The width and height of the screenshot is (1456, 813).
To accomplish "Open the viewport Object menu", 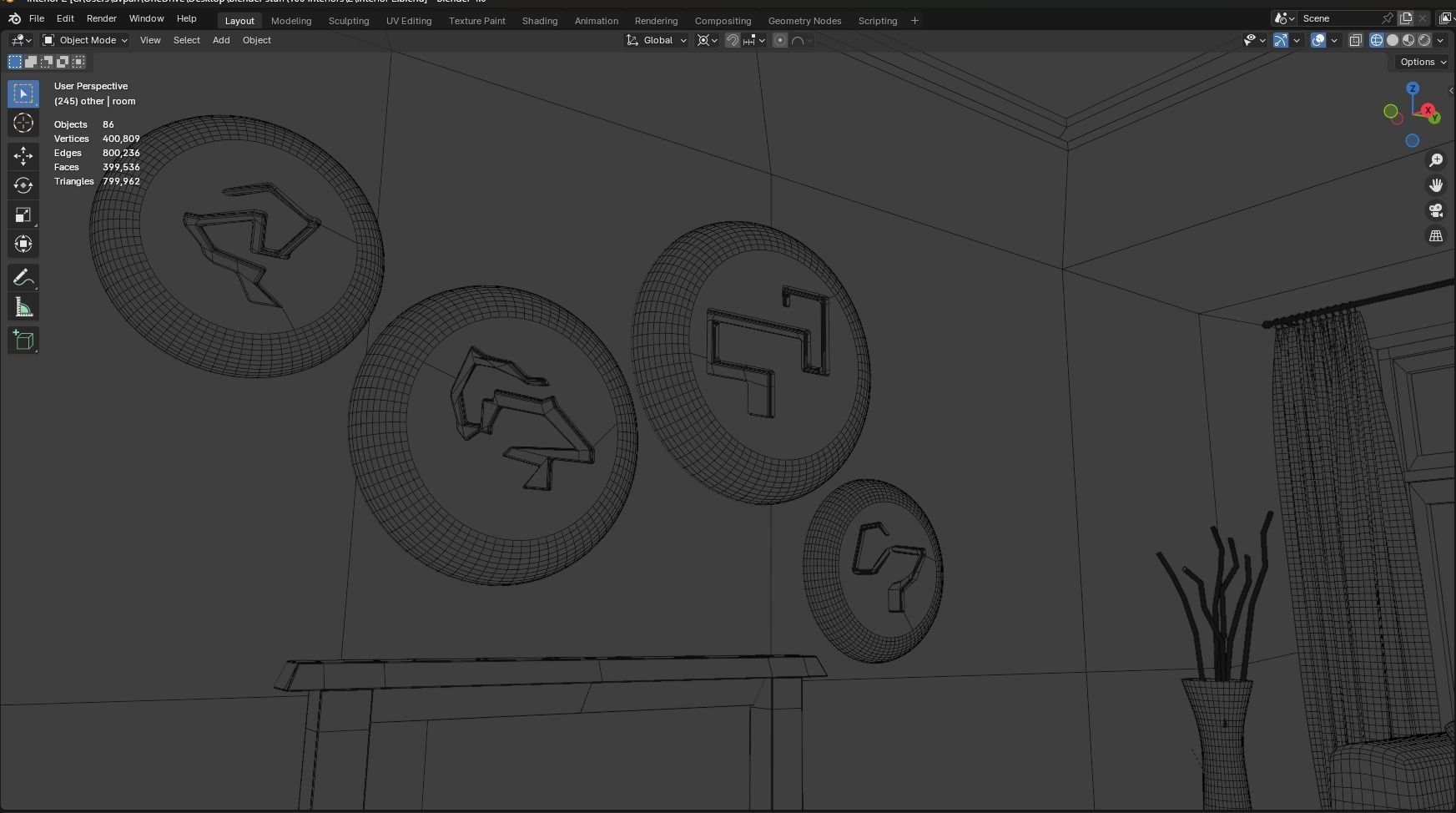I will pyautogui.click(x=257, y=40).
